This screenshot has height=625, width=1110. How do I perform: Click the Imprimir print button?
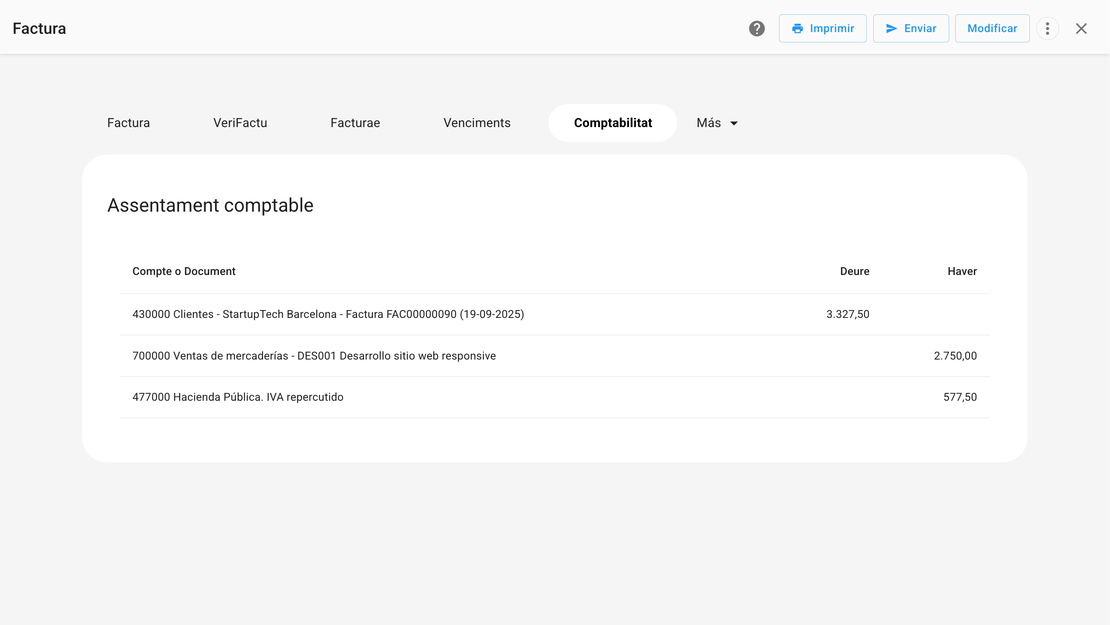(822, 29)
